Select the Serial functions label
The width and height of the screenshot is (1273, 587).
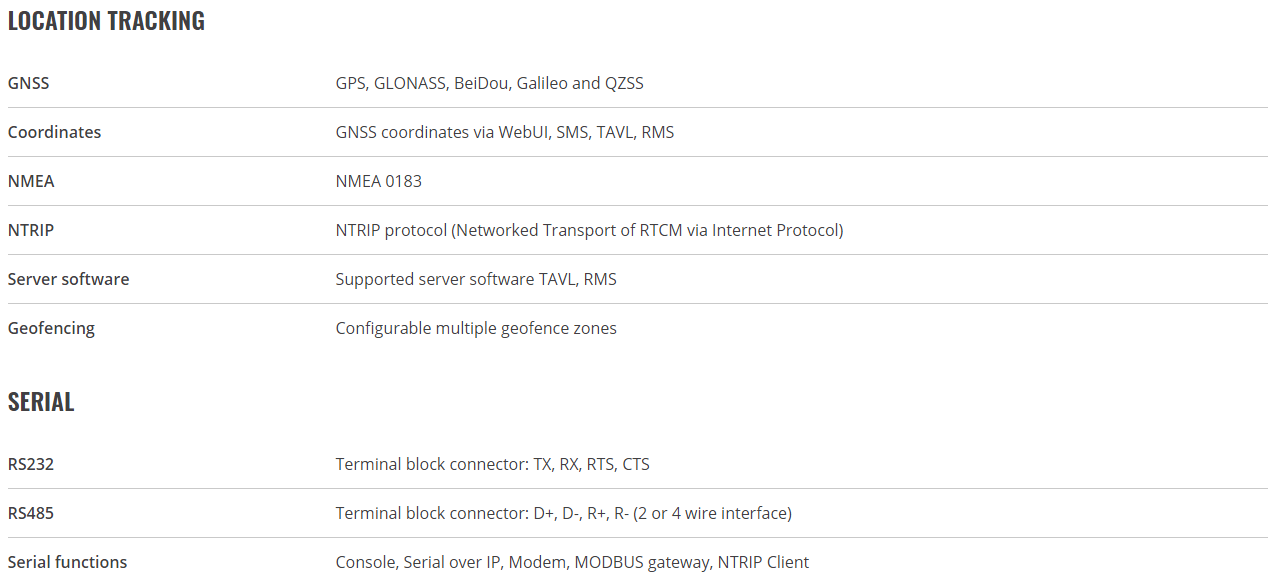(67, 562)
